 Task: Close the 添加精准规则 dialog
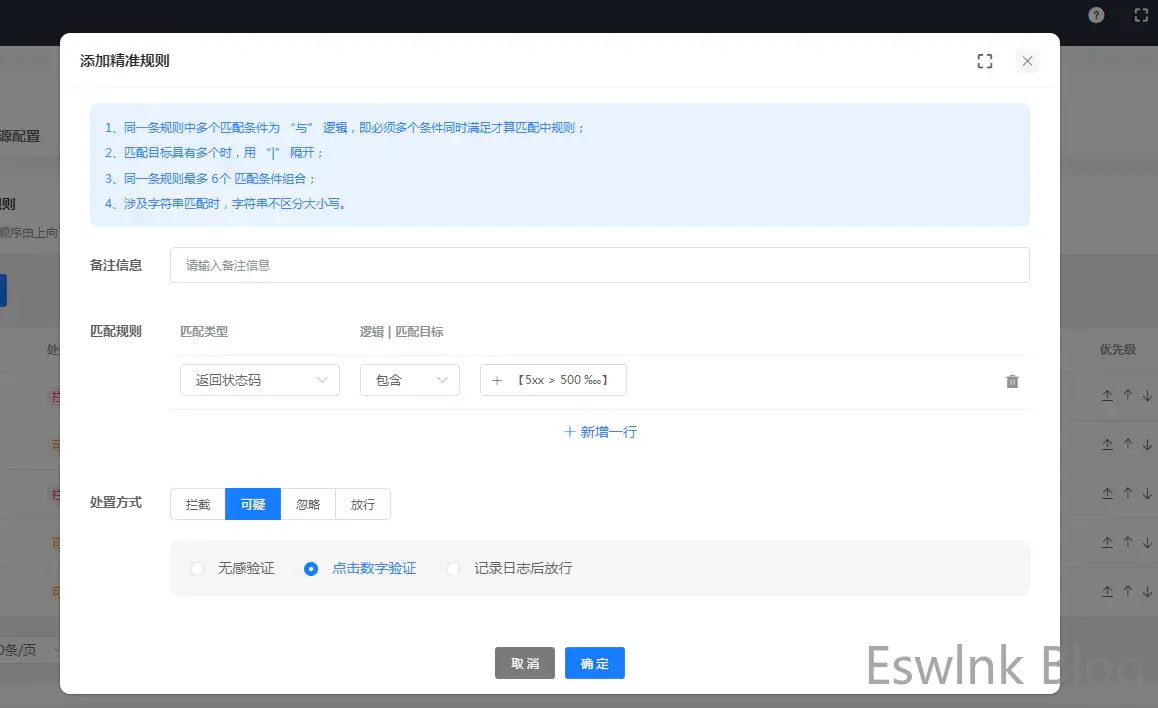tap(1027, 61)
